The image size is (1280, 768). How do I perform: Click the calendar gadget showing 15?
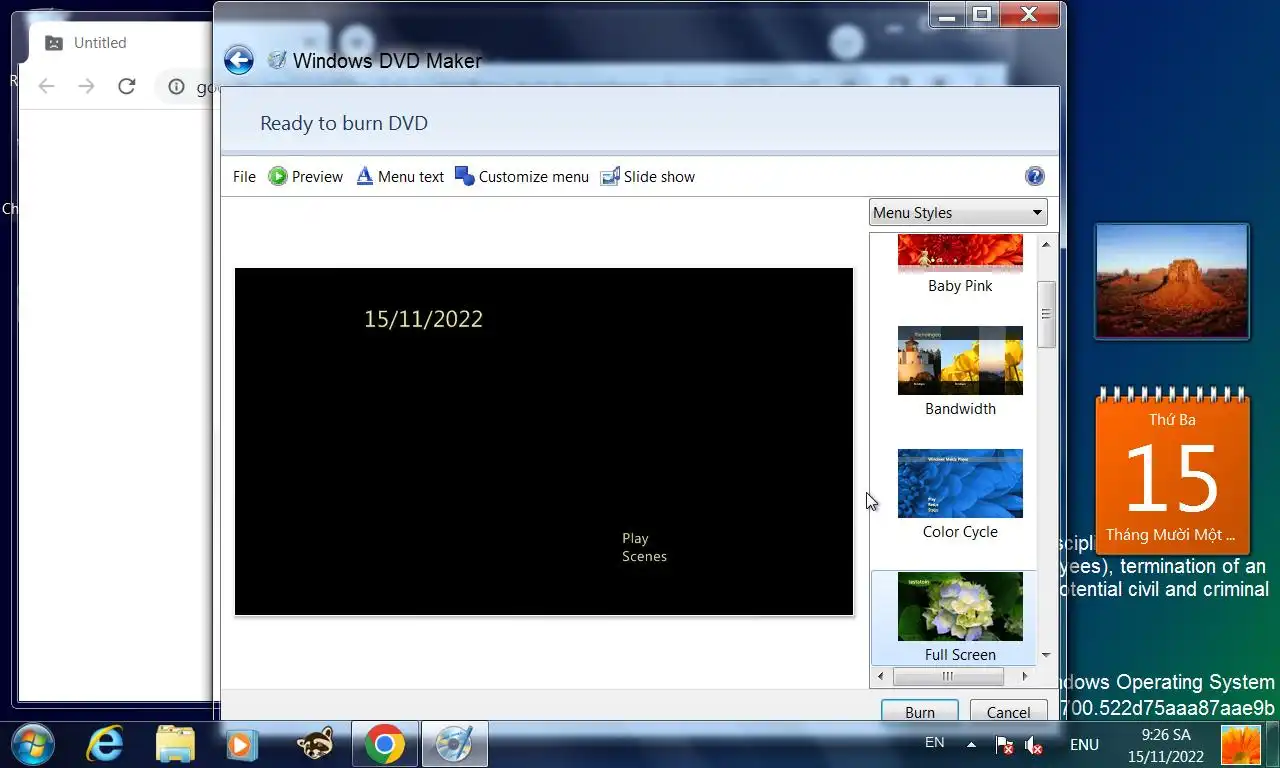(x=1171, y=469)
